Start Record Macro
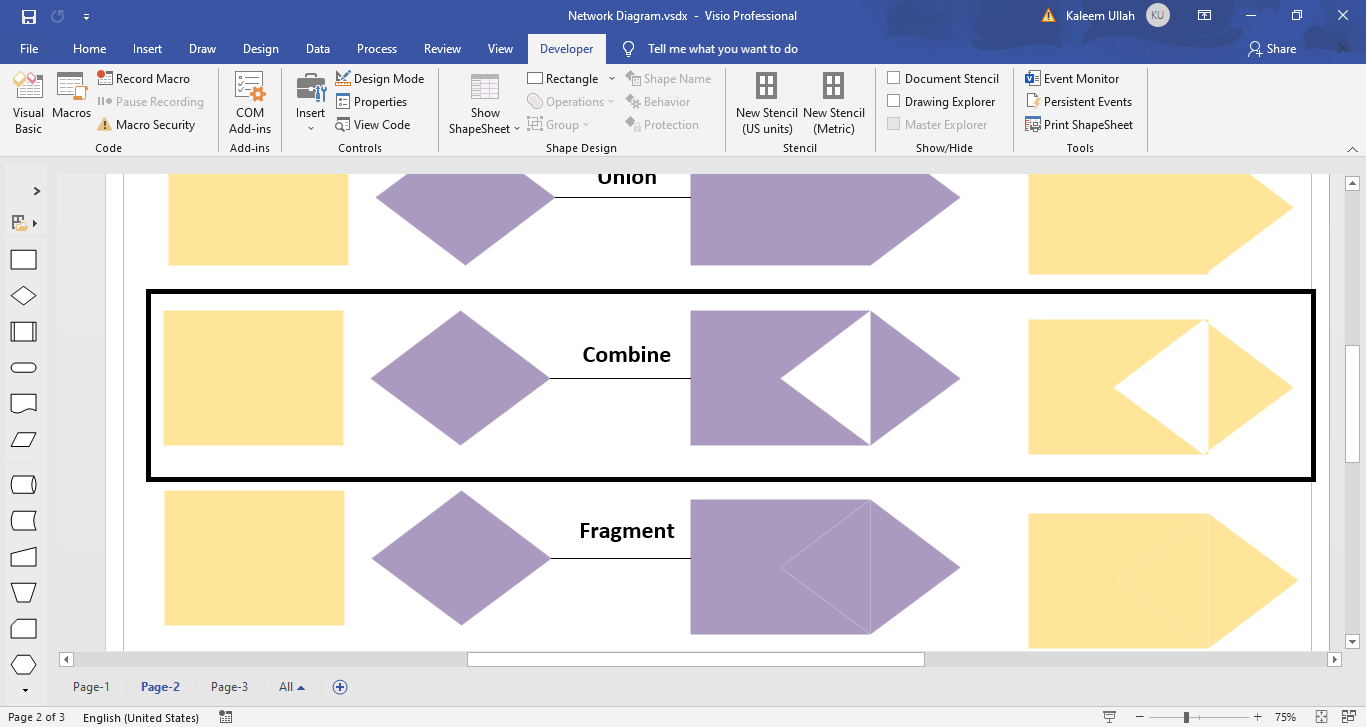 click(x=146, y=78)
